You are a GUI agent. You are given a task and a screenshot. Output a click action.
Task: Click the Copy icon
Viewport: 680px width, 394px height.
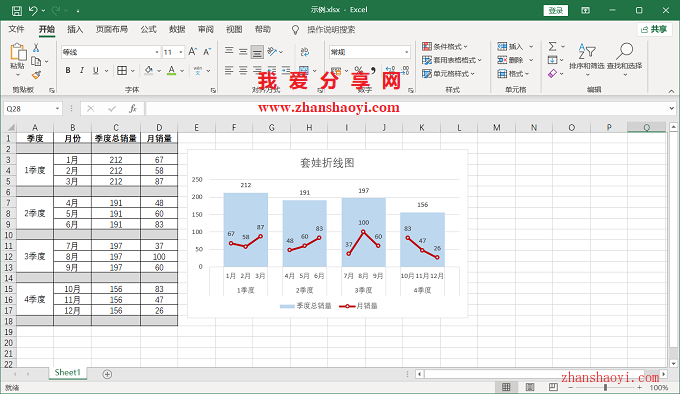point(36,61)
